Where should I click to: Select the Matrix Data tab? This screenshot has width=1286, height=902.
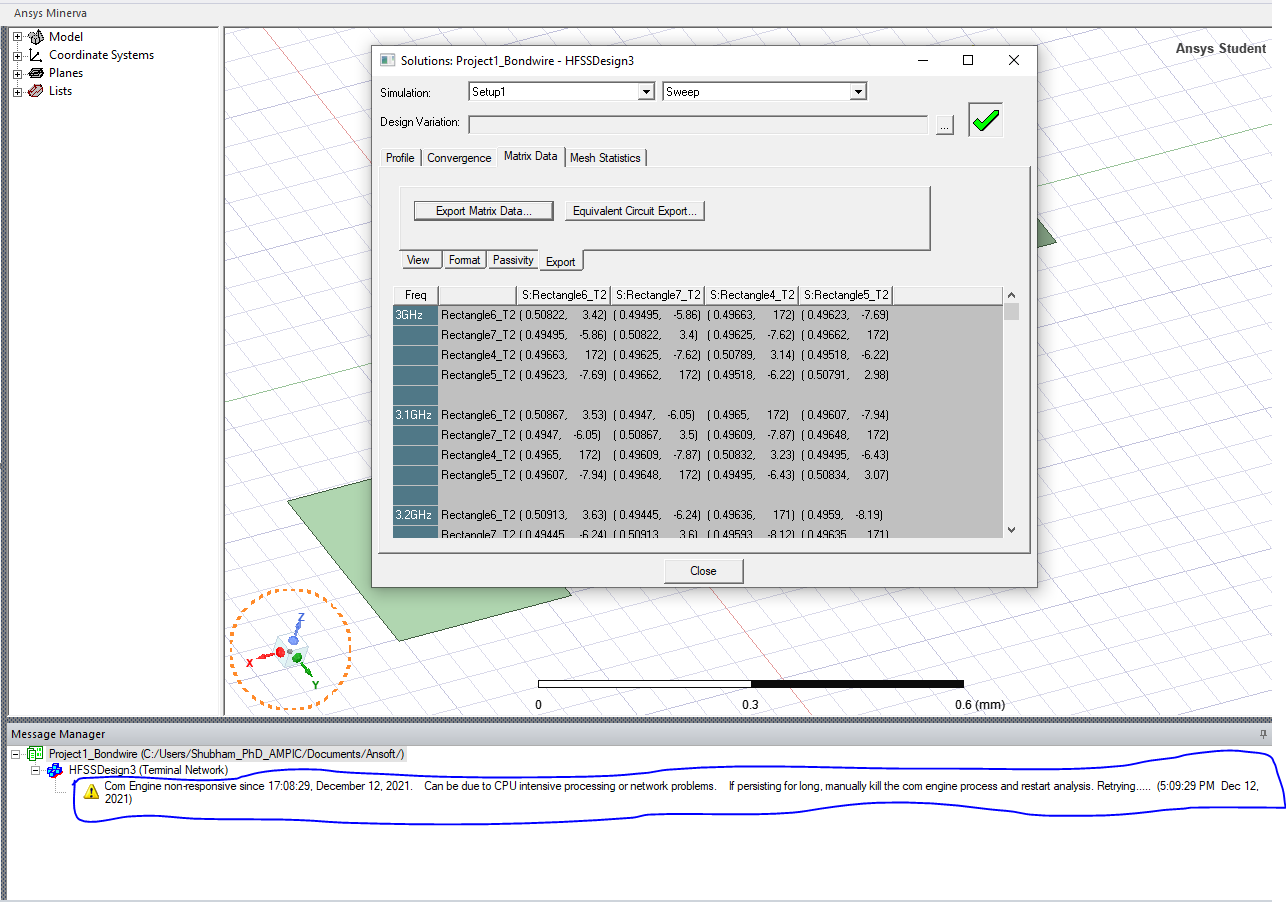(531, 156)
